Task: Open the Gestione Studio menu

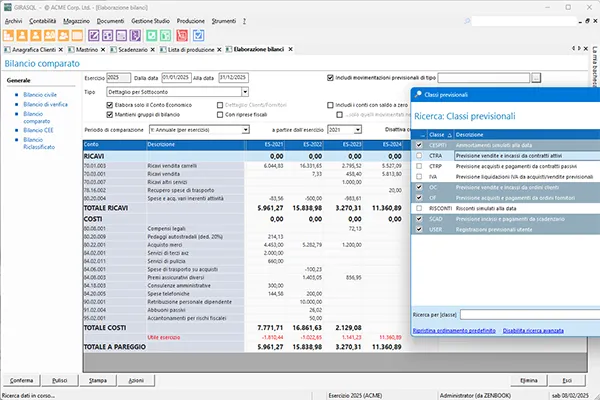Action: click(150, 21)
